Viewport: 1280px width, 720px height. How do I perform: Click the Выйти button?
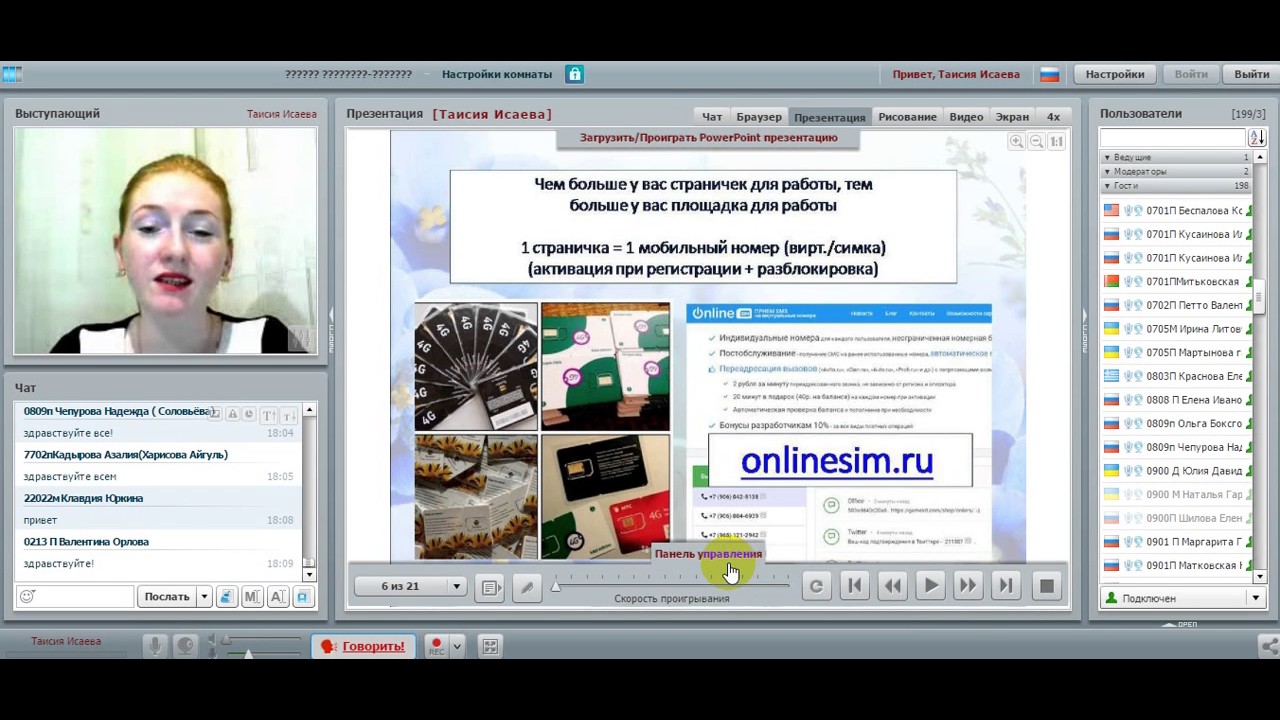(1251, 74)
